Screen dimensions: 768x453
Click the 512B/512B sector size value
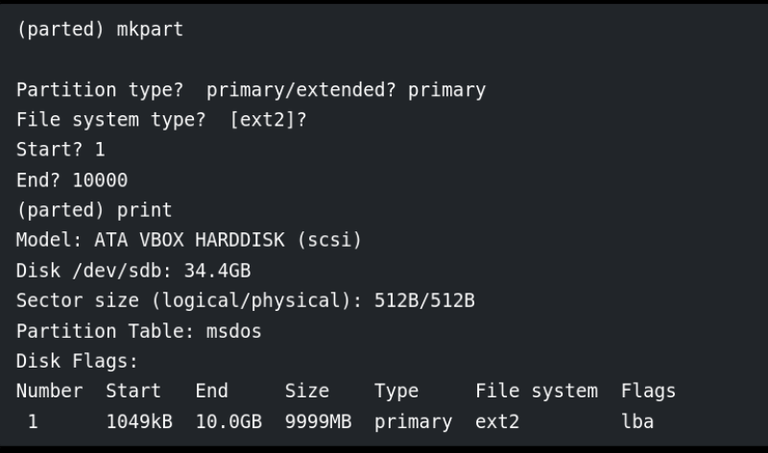(x=419, y=301)
